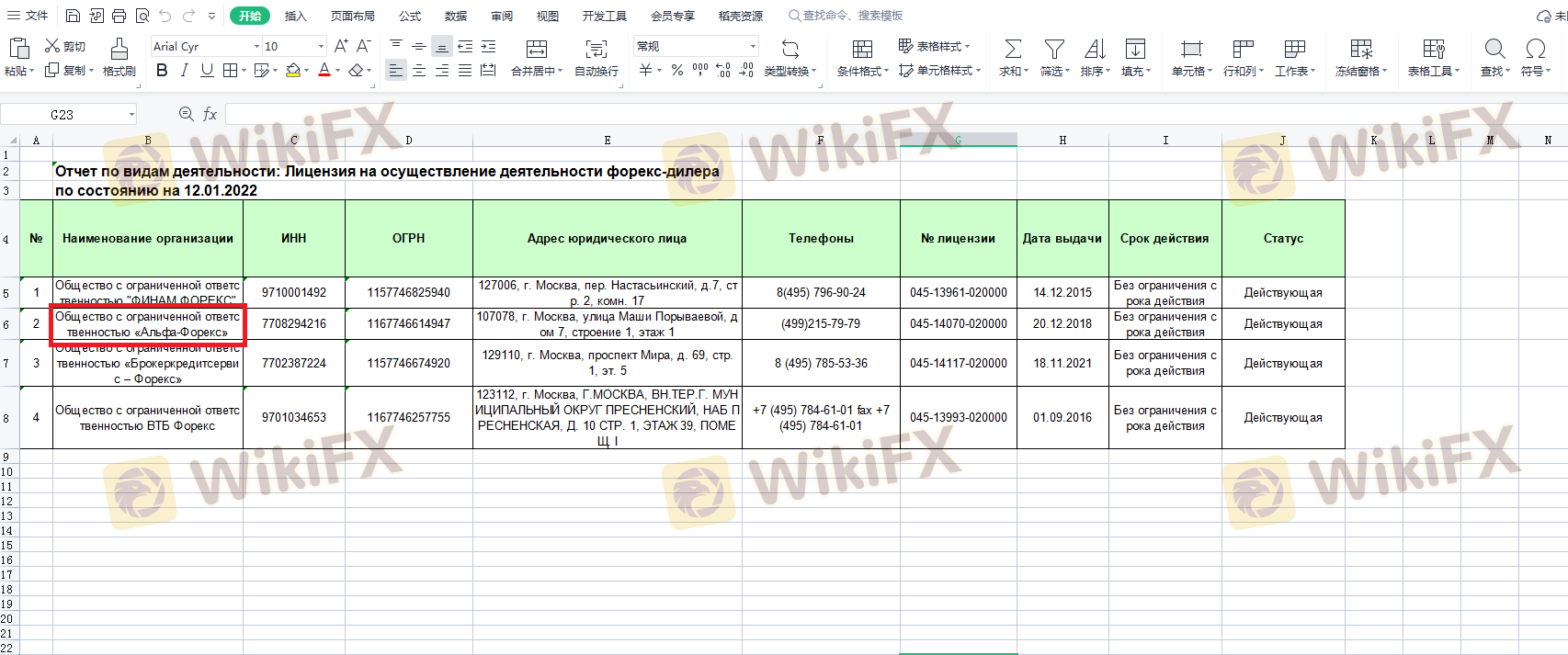
Task: Switch to the 页面布局 (Page Layout) tab
Action: [x=353, y=16]
